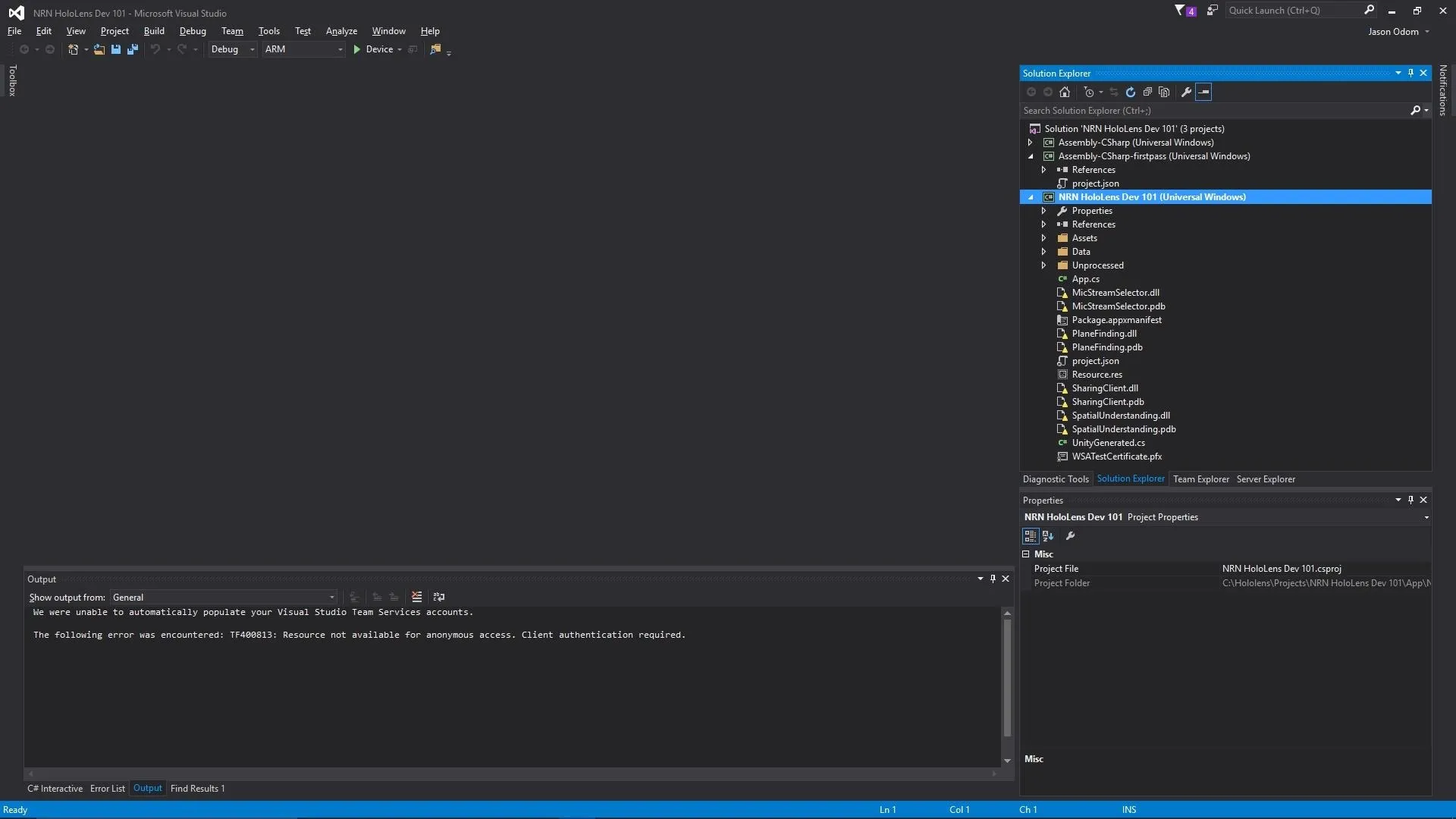Pin the Solution Explorer panel

1410,73
